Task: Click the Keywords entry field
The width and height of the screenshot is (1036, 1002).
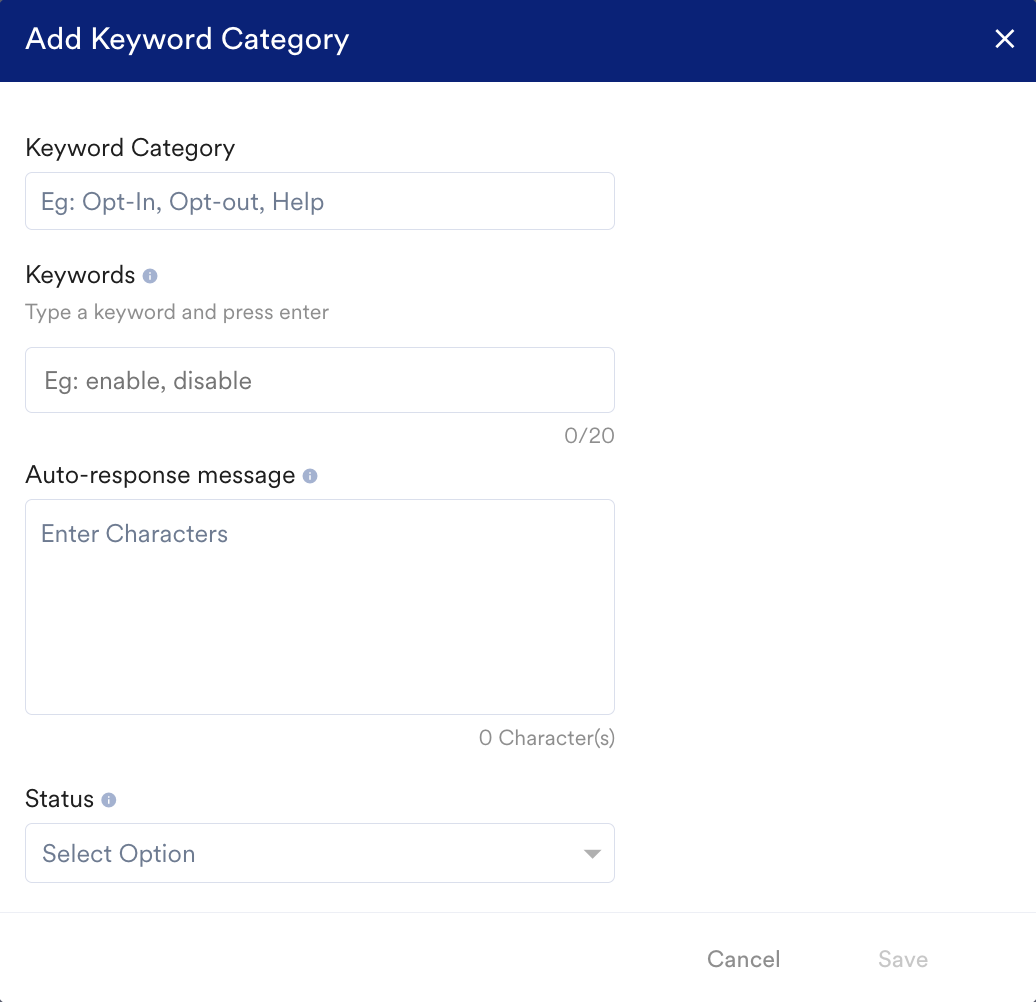Action: [320, 380]
